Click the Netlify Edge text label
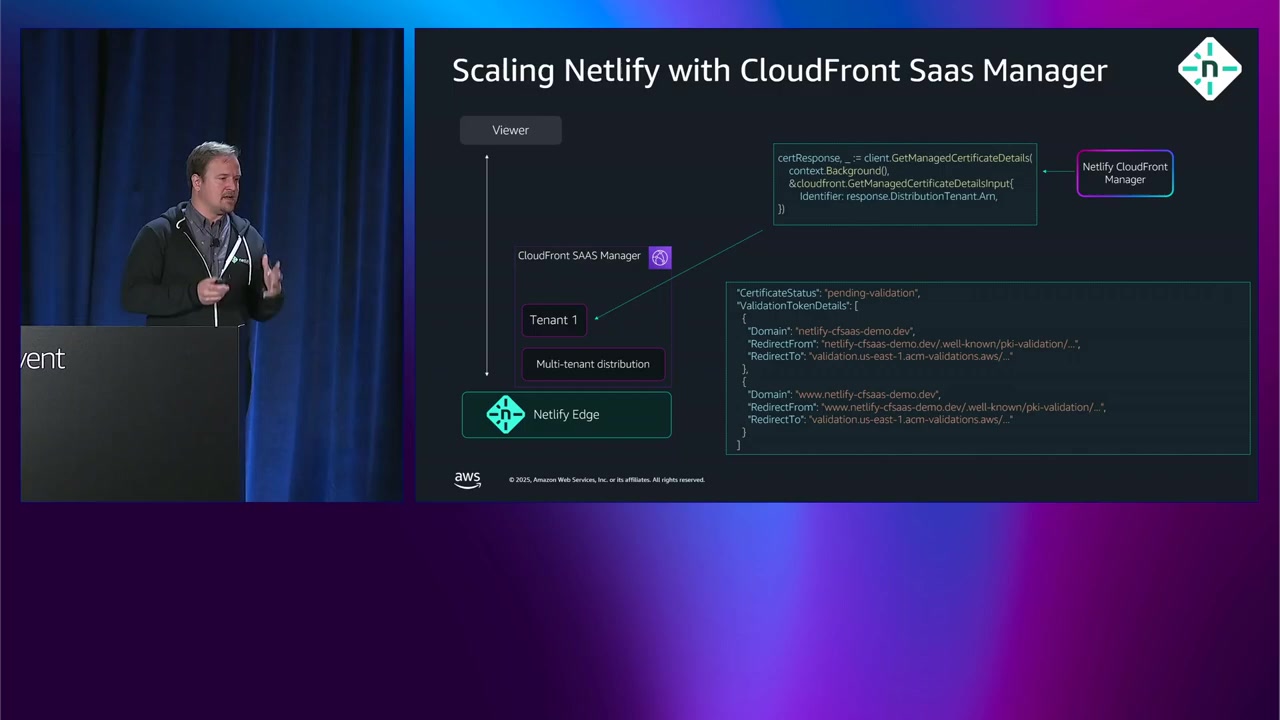The height and width of the screenshot is (720, 1280). point(566,415)
